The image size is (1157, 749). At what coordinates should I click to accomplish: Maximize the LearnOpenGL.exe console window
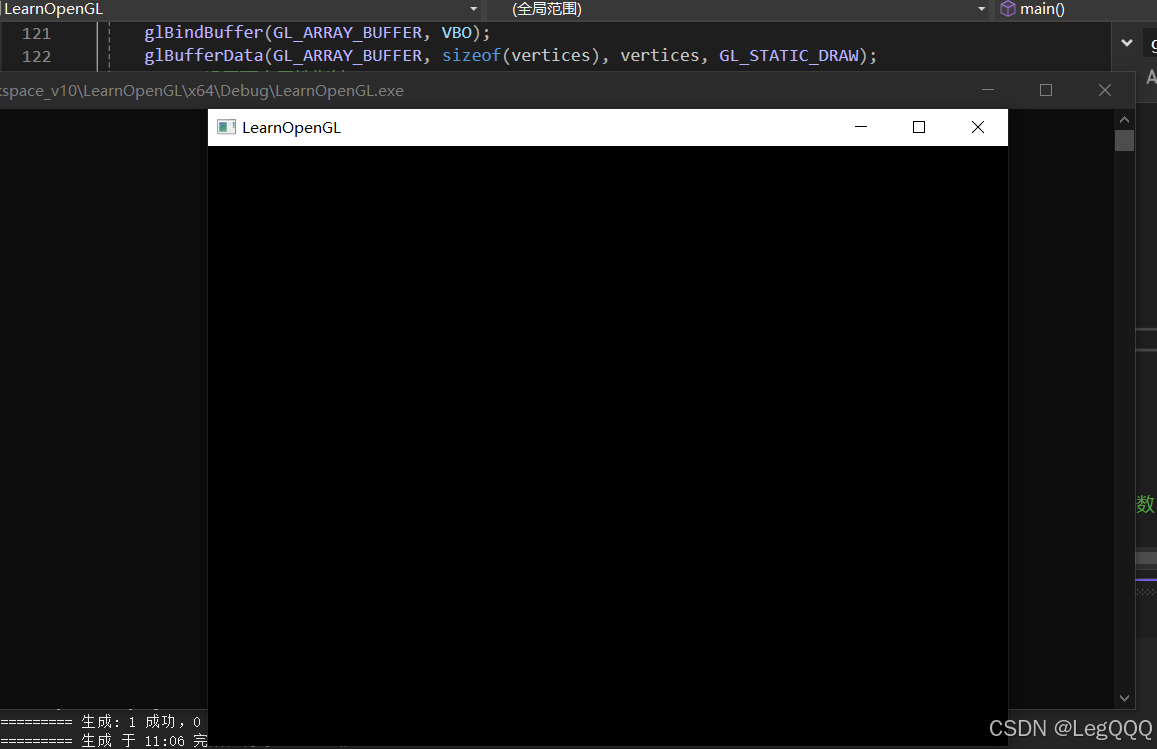(x=1046, y=90)
